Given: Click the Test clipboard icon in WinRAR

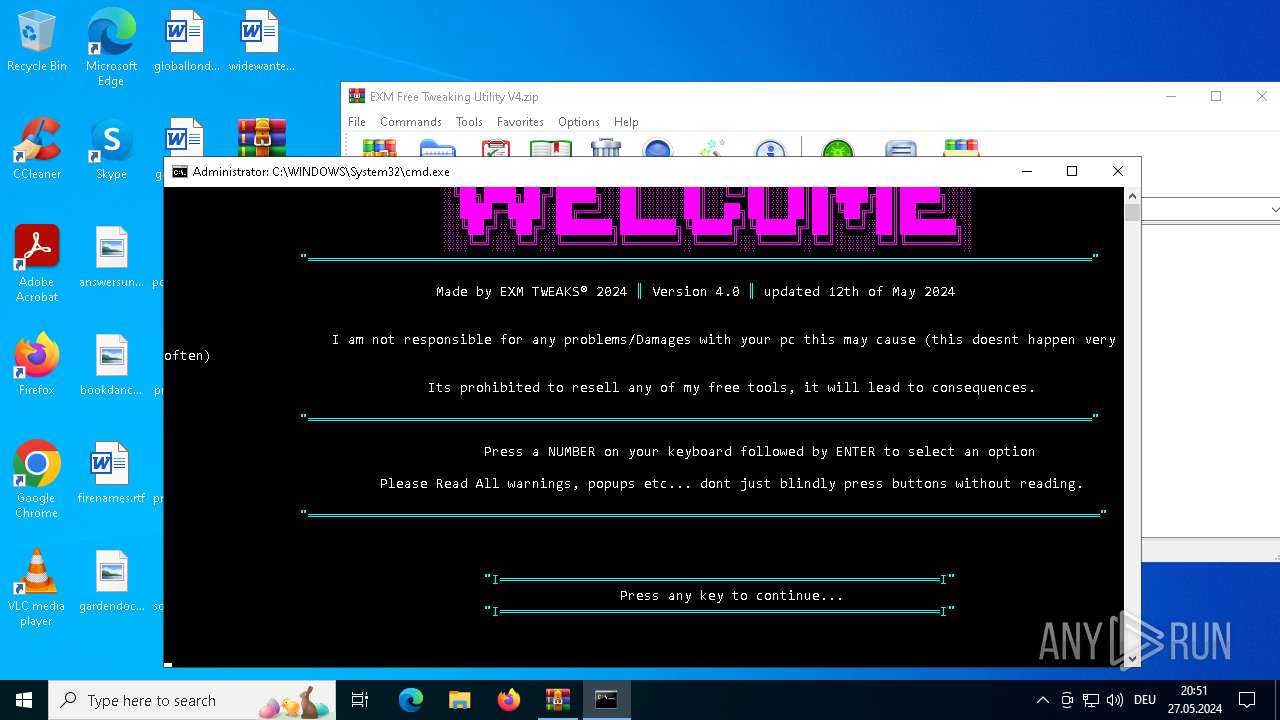Looking at the screenshot, I should (495, 148).
